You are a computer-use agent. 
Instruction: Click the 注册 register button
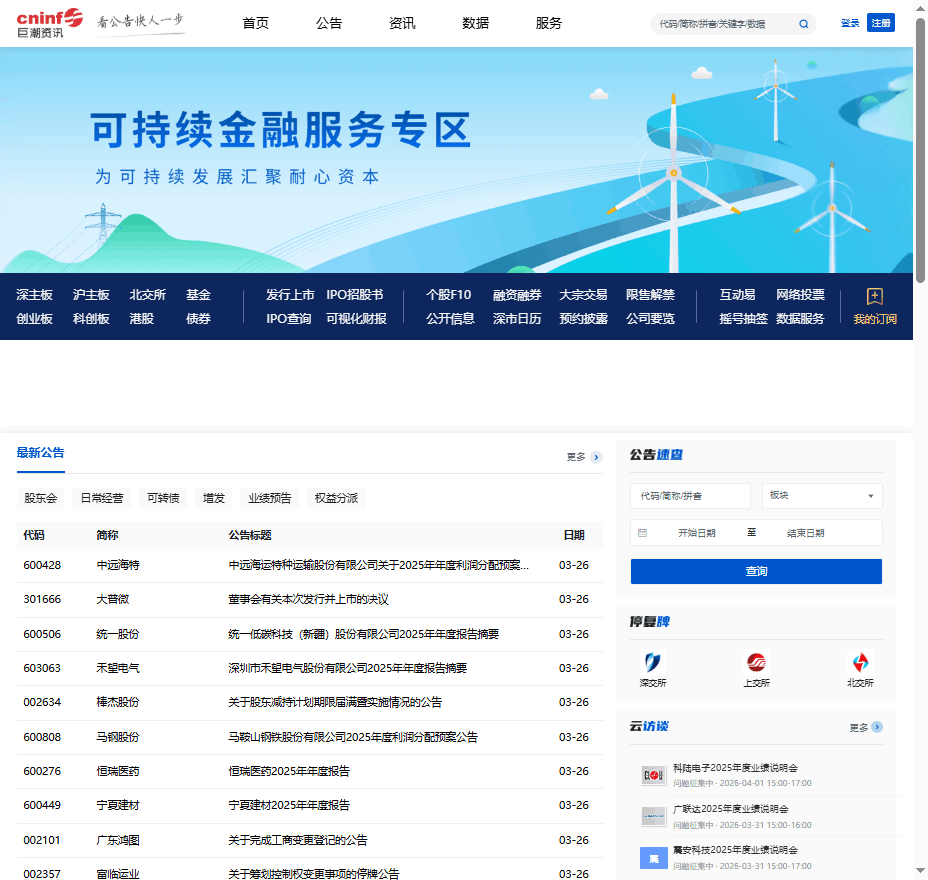[880, 22]
